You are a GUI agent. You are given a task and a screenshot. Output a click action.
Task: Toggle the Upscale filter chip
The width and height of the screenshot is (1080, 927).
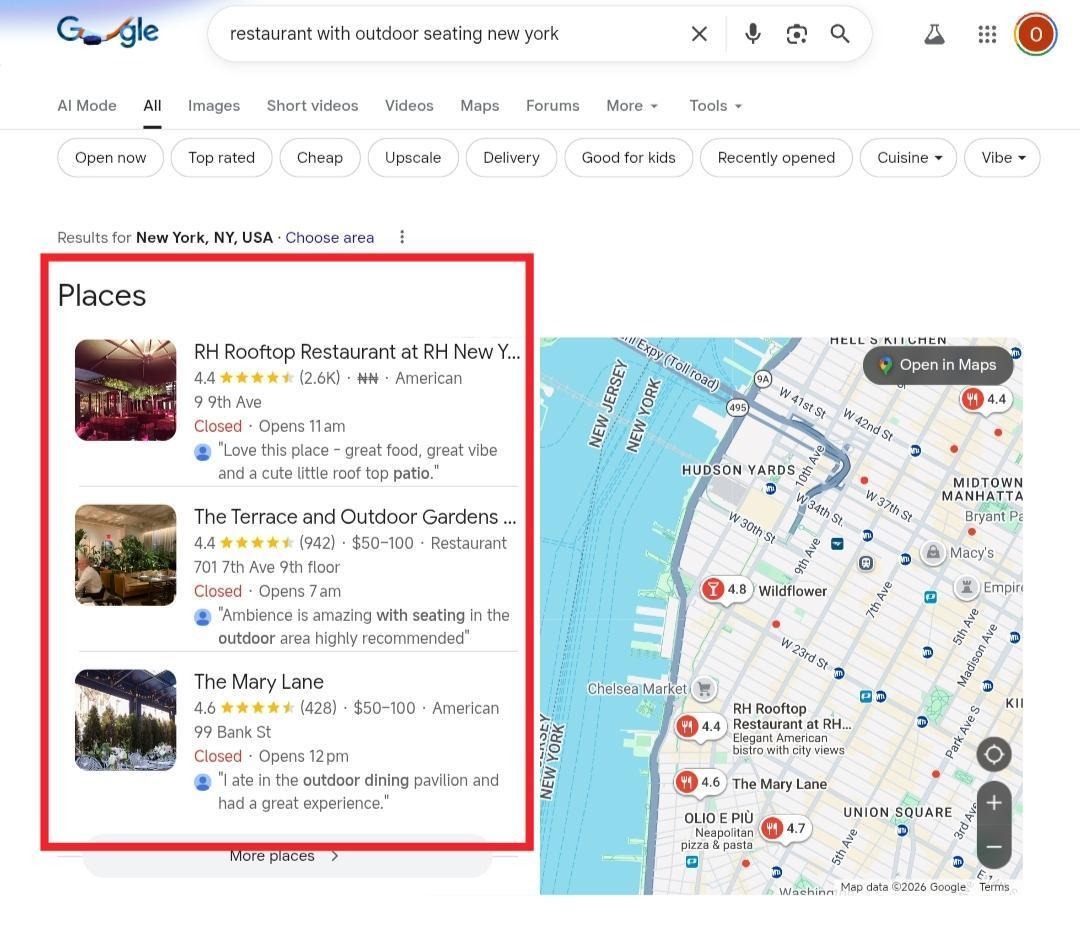click(413, 158)
